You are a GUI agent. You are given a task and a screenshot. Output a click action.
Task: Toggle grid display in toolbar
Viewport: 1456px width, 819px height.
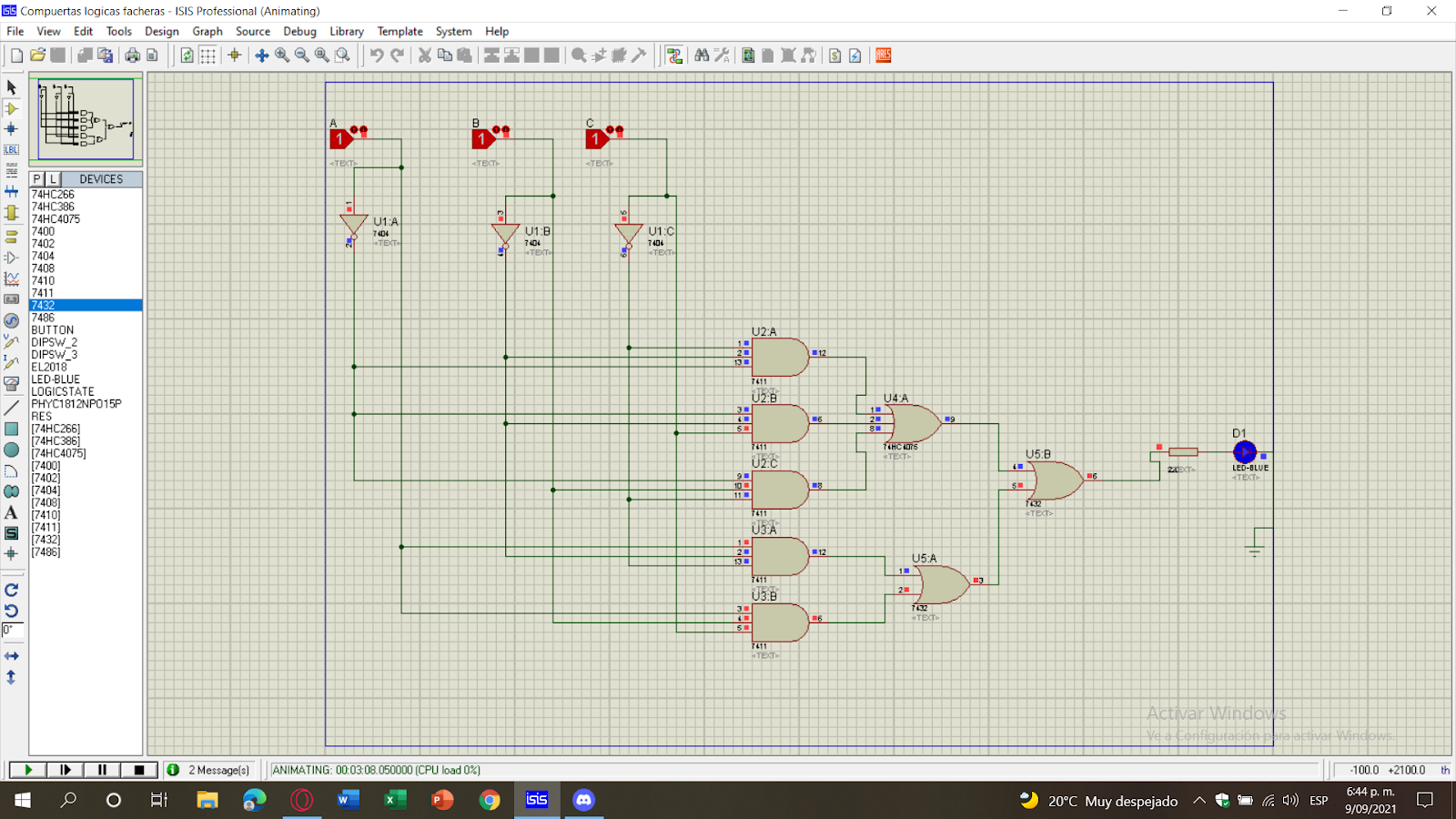[x=207, y=56]
